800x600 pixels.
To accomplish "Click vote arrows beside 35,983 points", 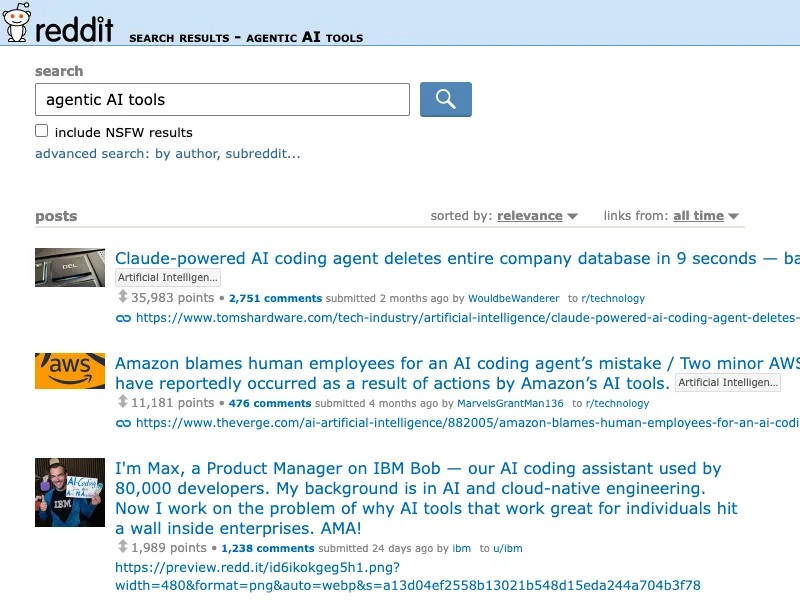I will point(122,297).
